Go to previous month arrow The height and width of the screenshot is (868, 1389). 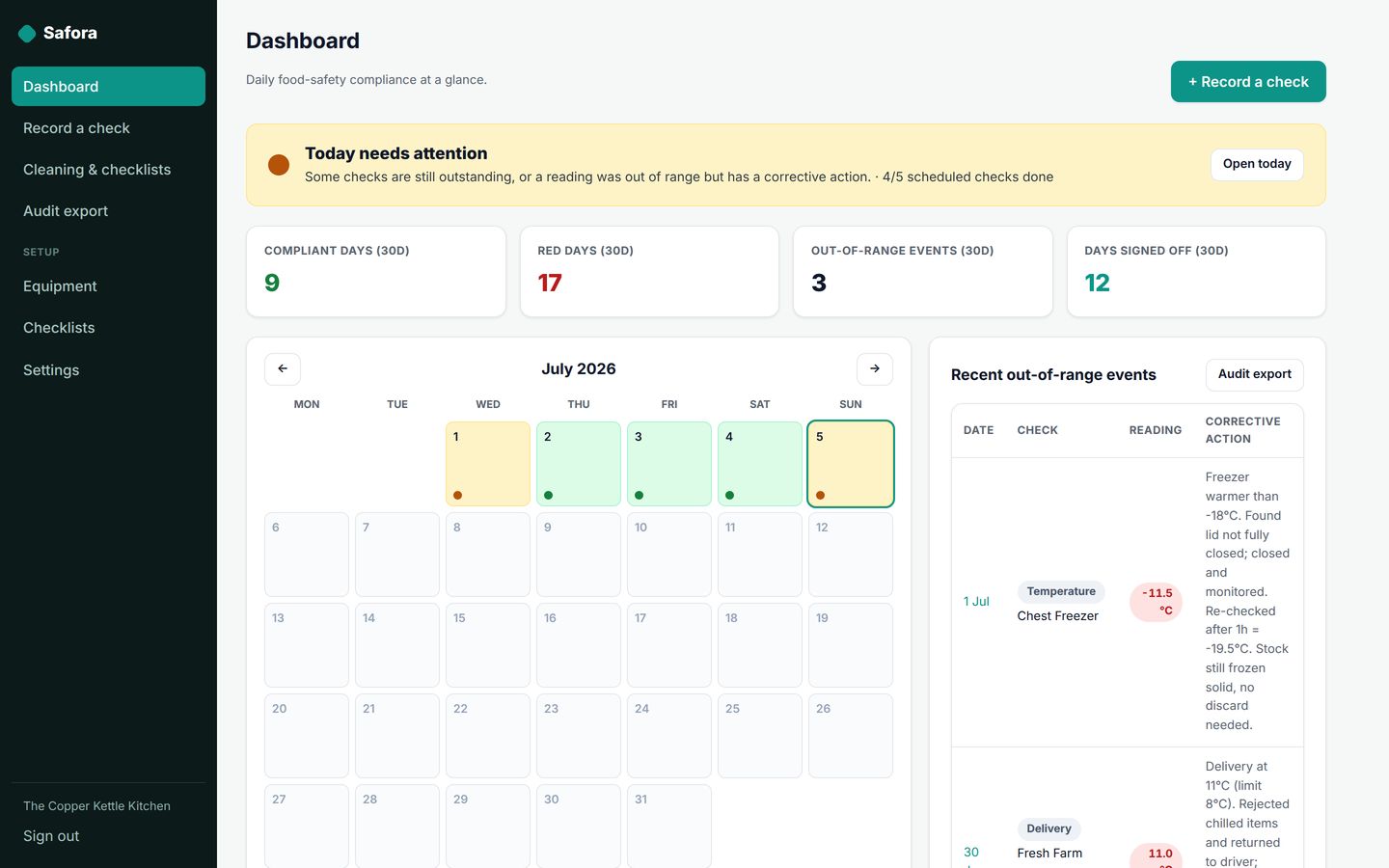283,368
